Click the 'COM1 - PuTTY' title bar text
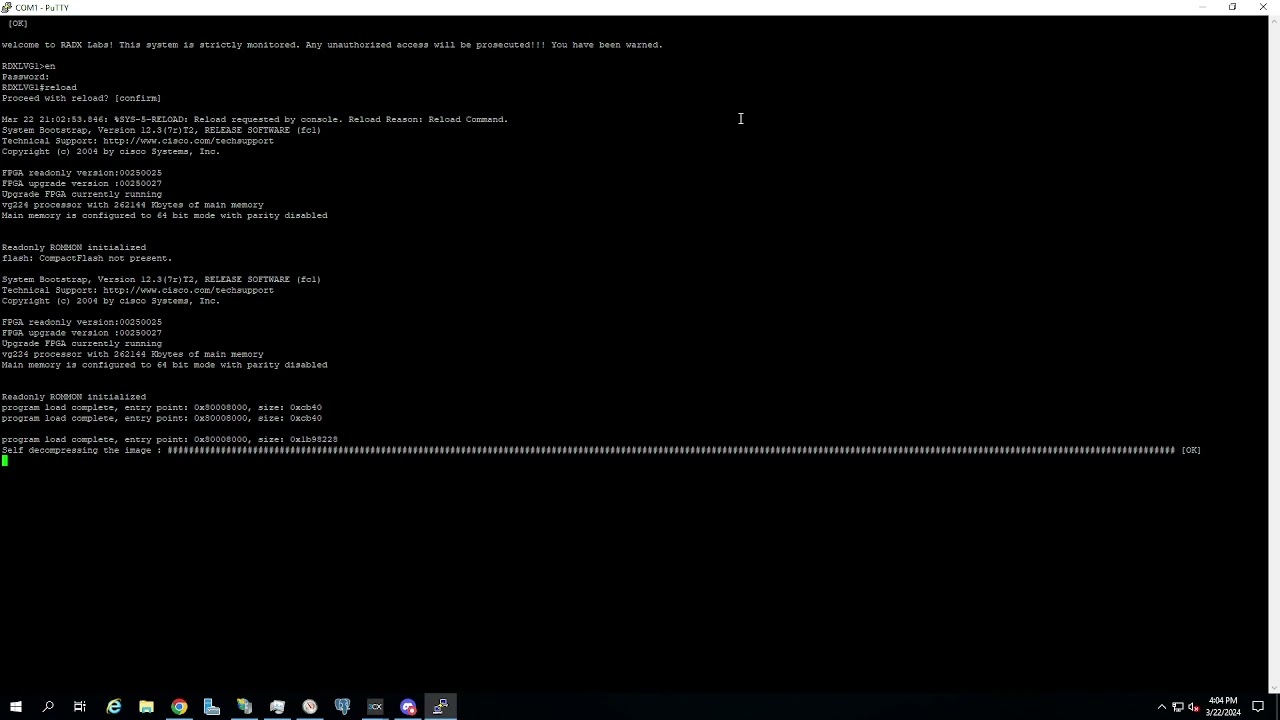The image size is (1280, 720). 42,7
